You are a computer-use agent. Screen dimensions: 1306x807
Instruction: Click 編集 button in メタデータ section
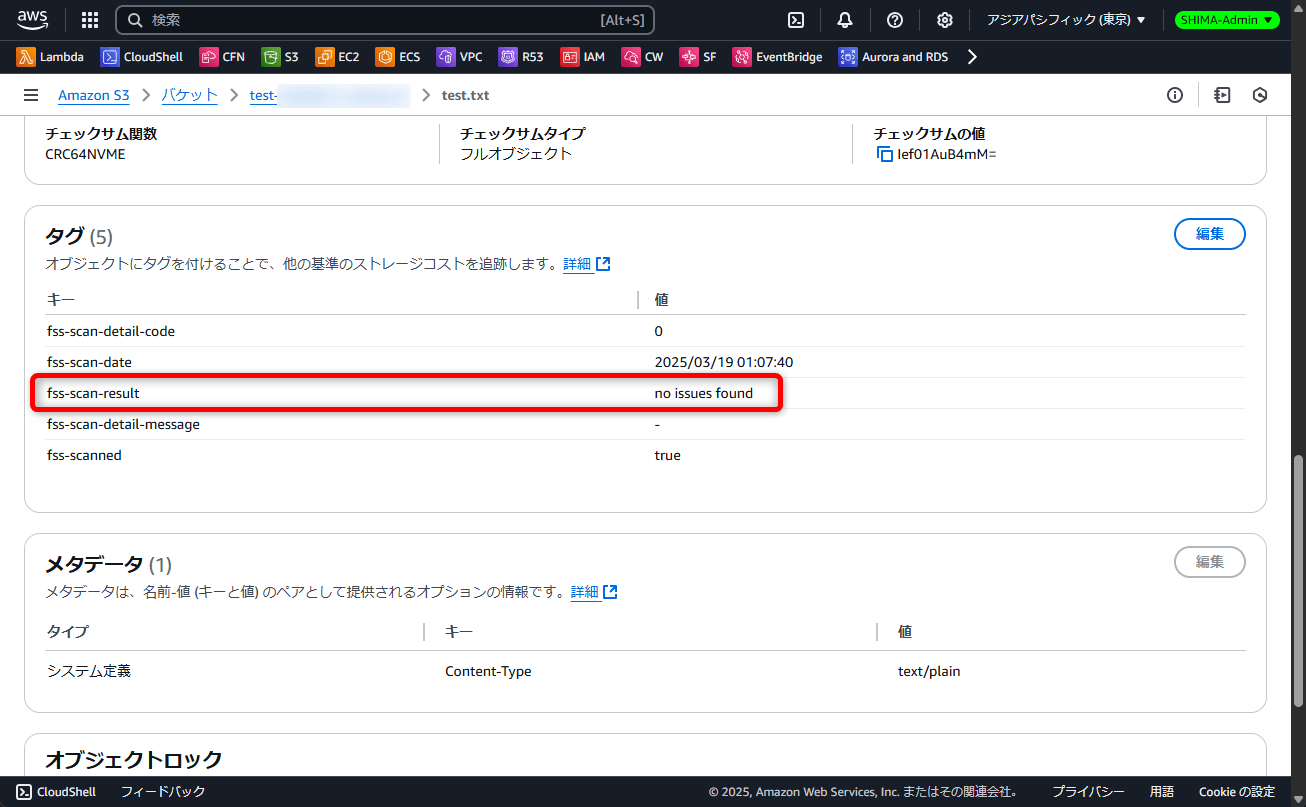[x=1210, y=562]
